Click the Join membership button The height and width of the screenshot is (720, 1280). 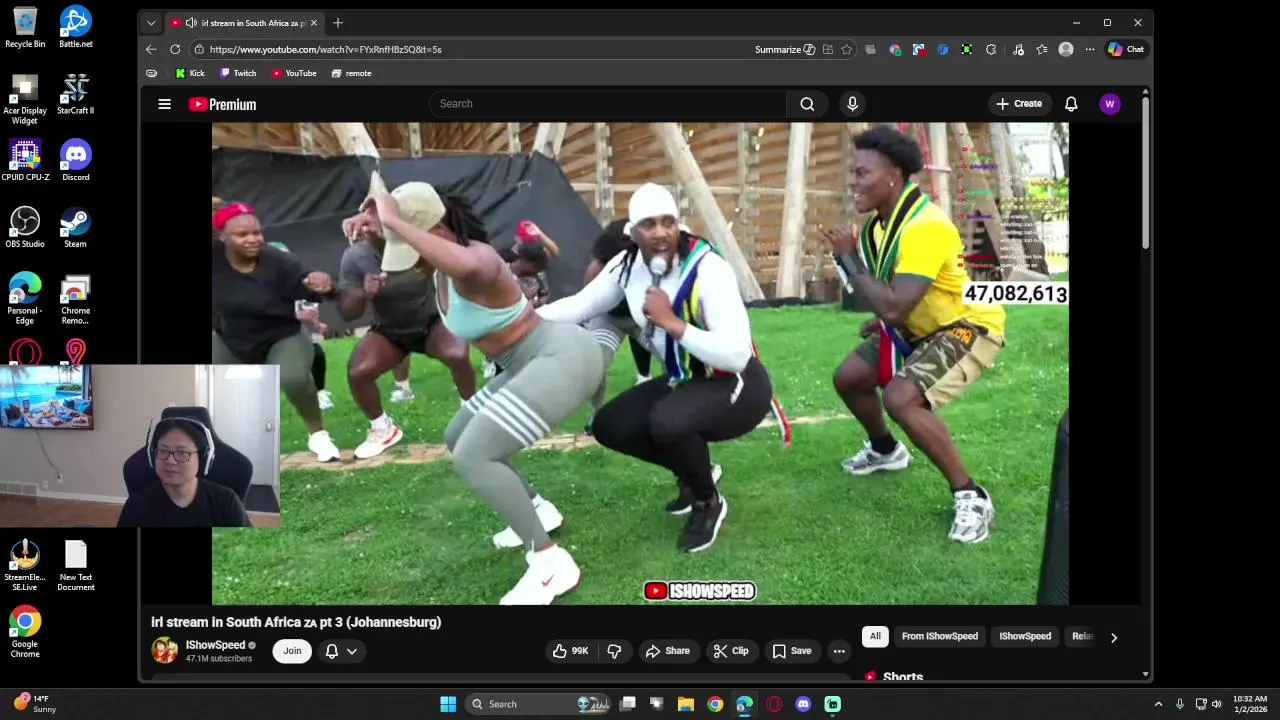click(x=292, y=651)
